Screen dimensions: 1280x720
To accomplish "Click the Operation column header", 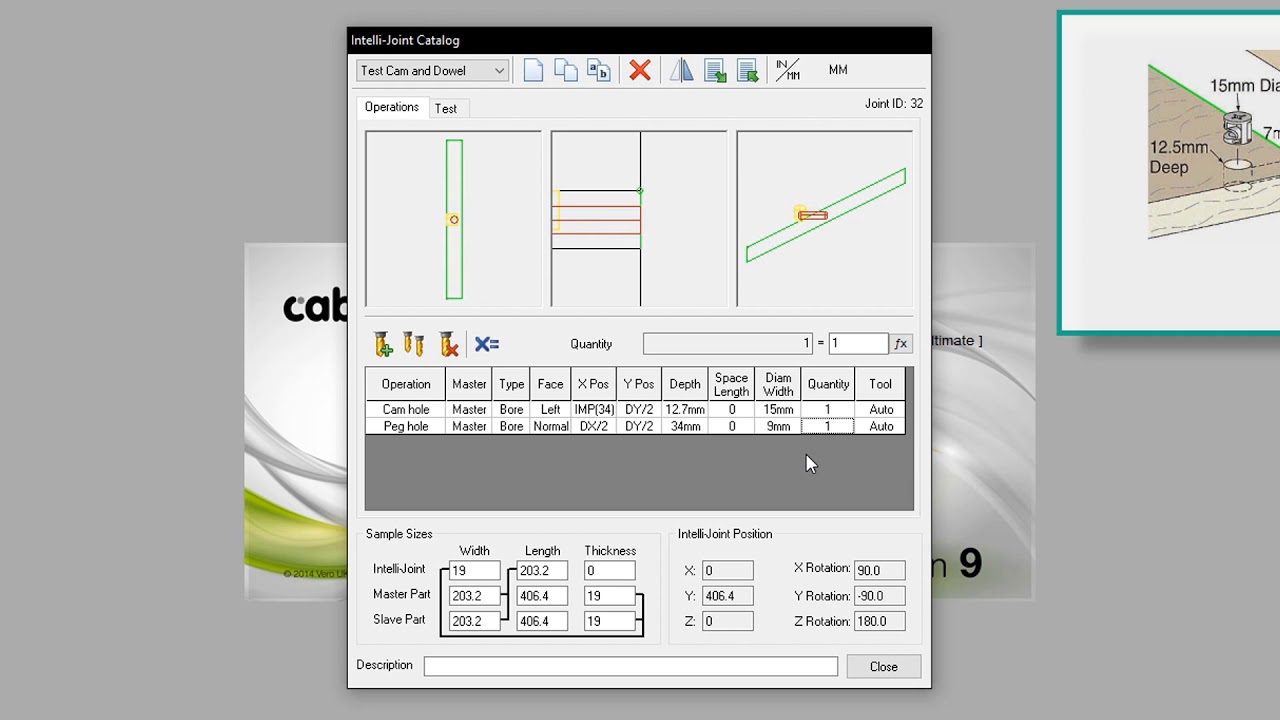I will tap(406, 384).
